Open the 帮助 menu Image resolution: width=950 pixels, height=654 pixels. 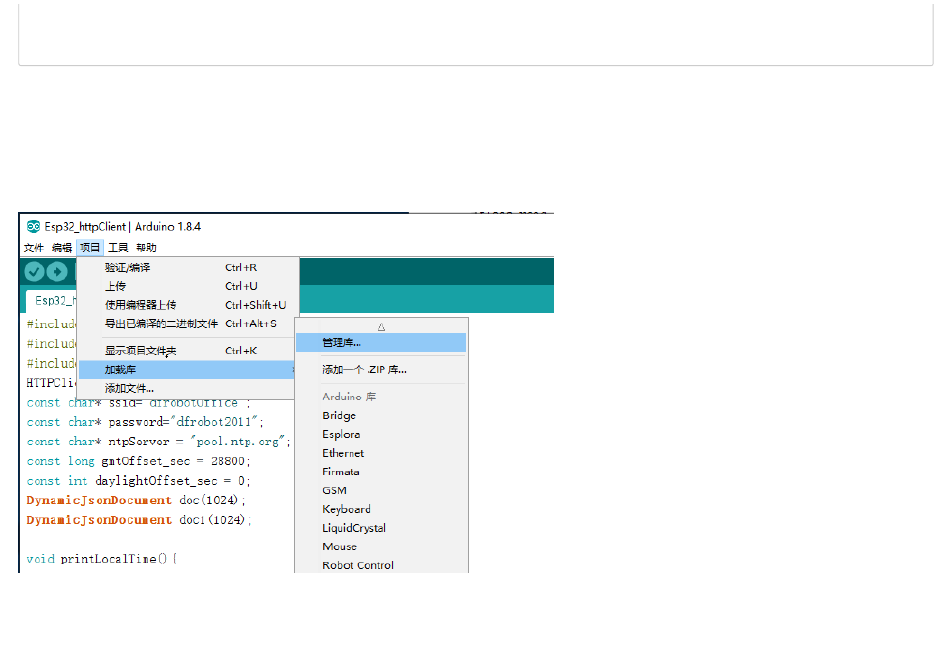(146, 247)
